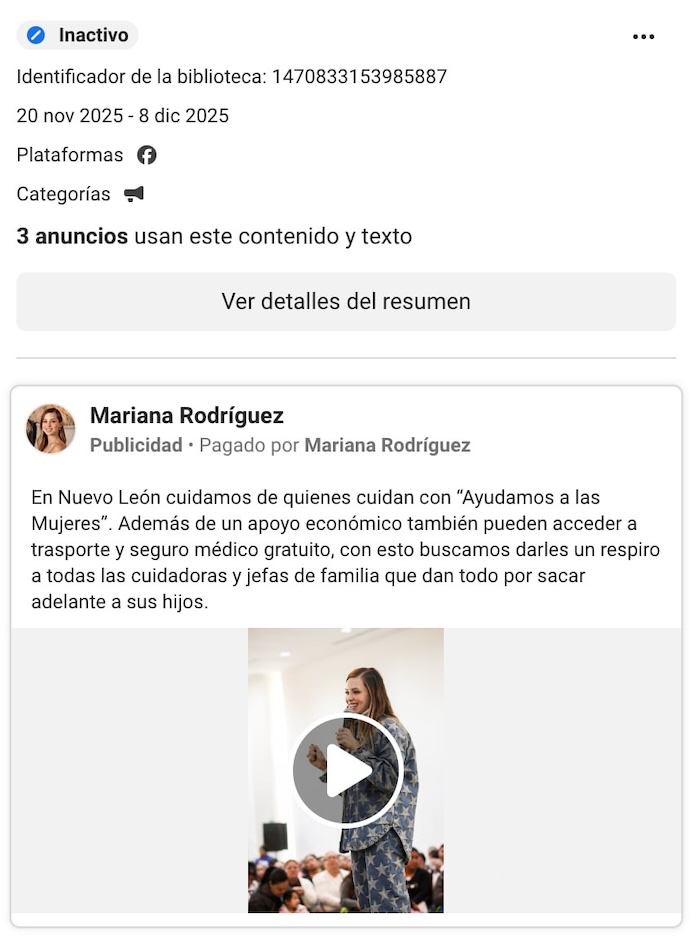Screen dimensions: 700x941
Task: Open Mariana Rodríguez's profile avatar
Action: click(x=51, y=429)
